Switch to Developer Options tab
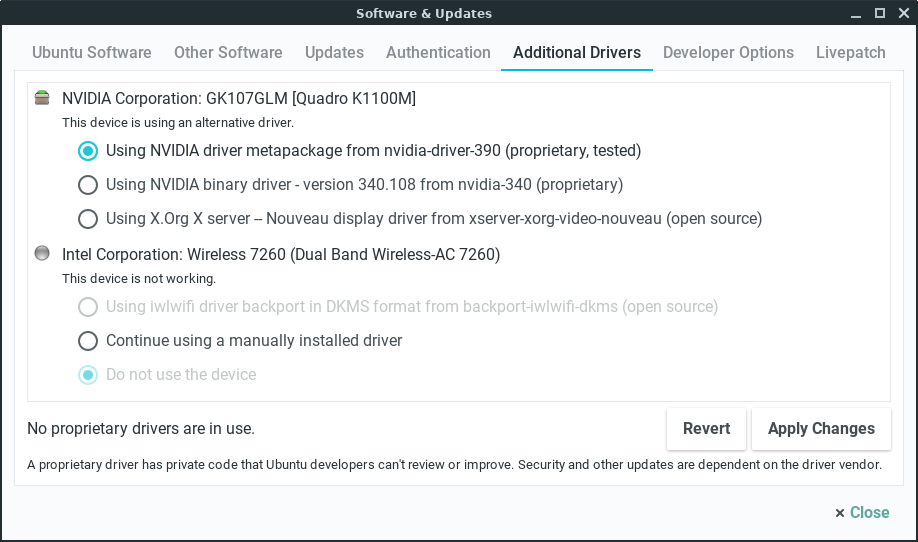 click(728, 53)
